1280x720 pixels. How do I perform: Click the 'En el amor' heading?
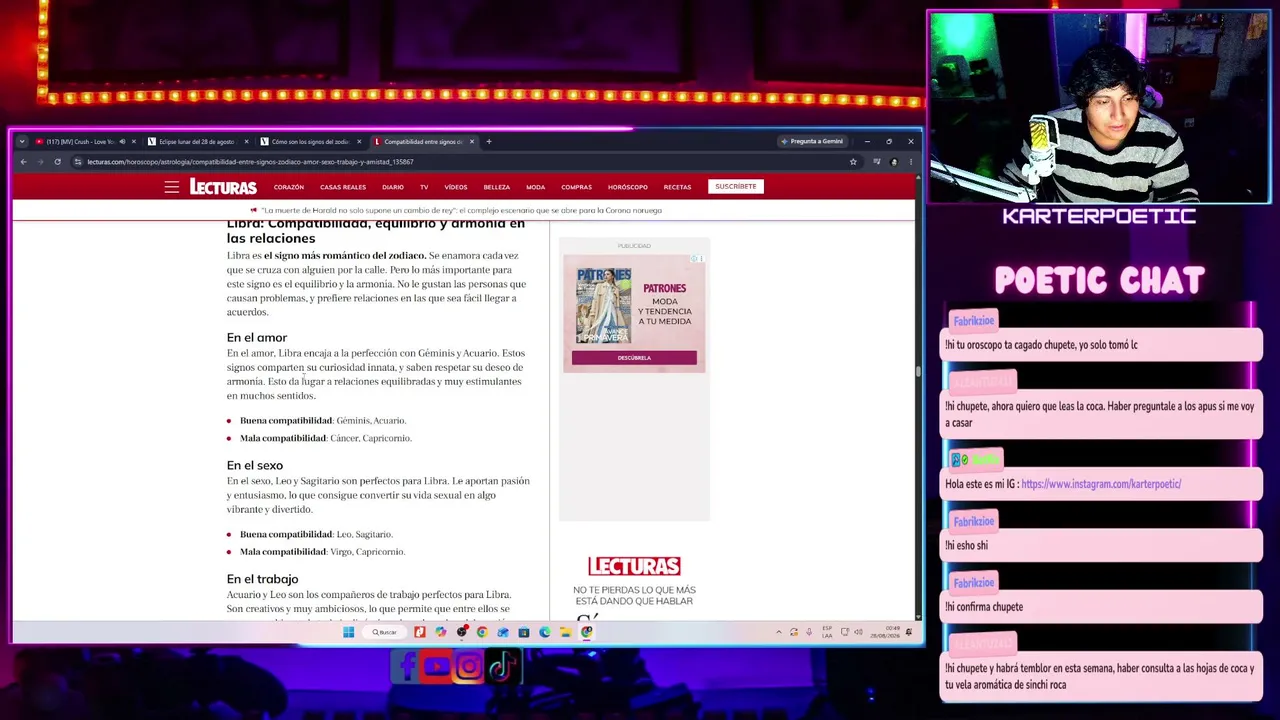(257, 338)
